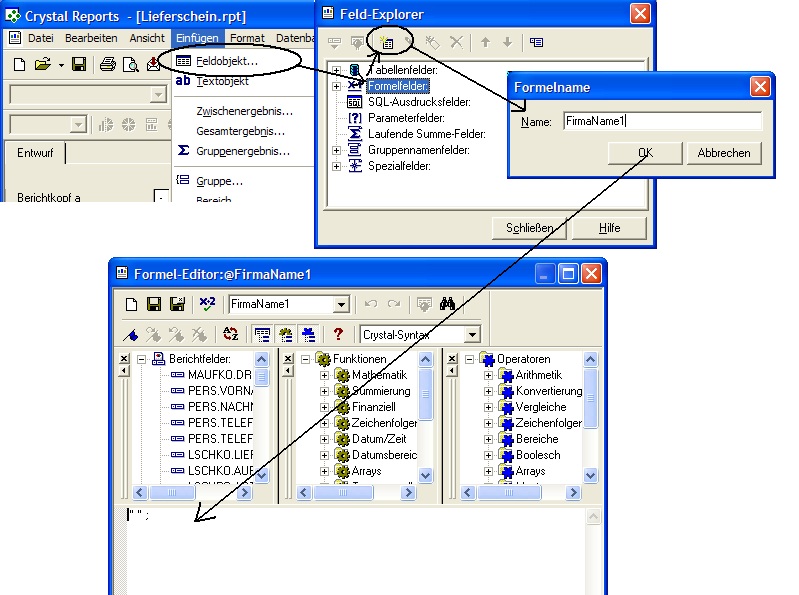This screenshot has height=595, width=799.
Task: Close Berichtfelder panel with its X button
Action: 124,359
